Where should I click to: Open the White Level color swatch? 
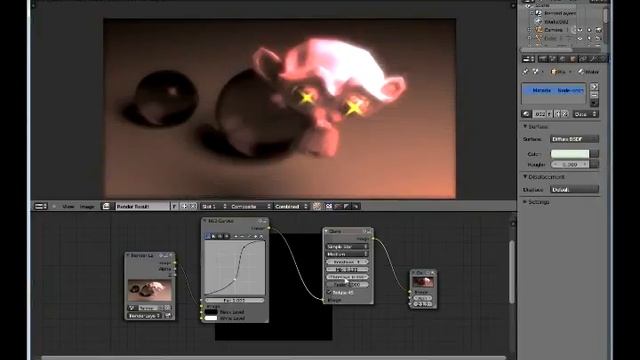(211, 318)
